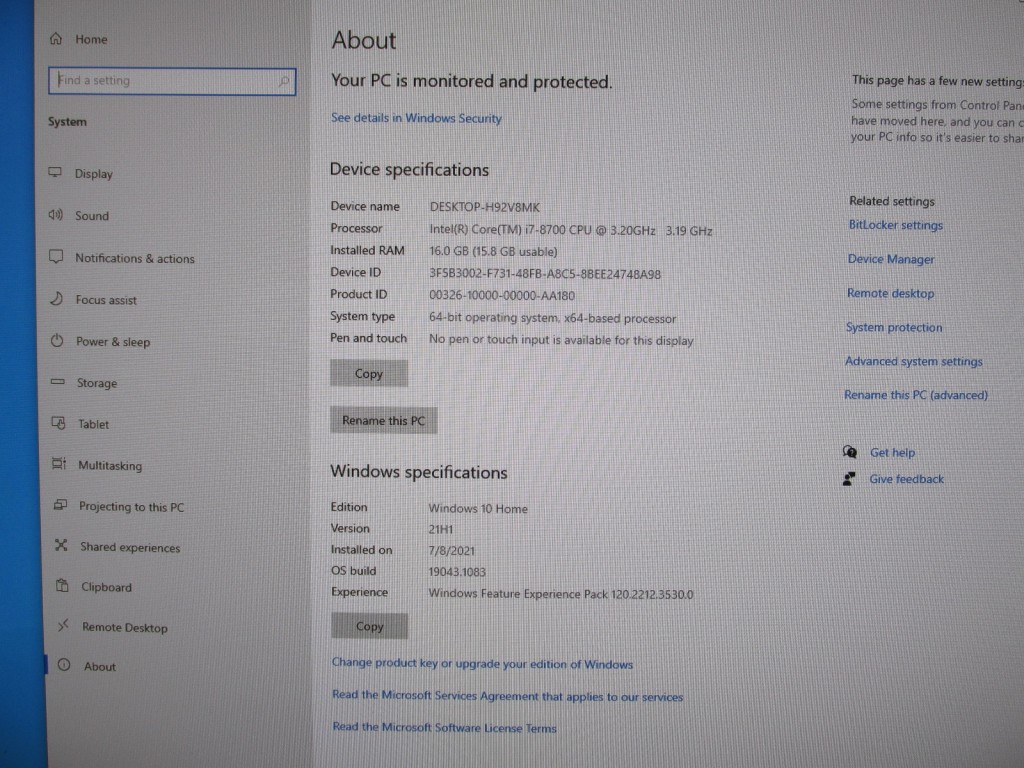Click the Shared experiences icon
The width and height of the screenshot is (1024, 768).
click(x=61, y=545)
